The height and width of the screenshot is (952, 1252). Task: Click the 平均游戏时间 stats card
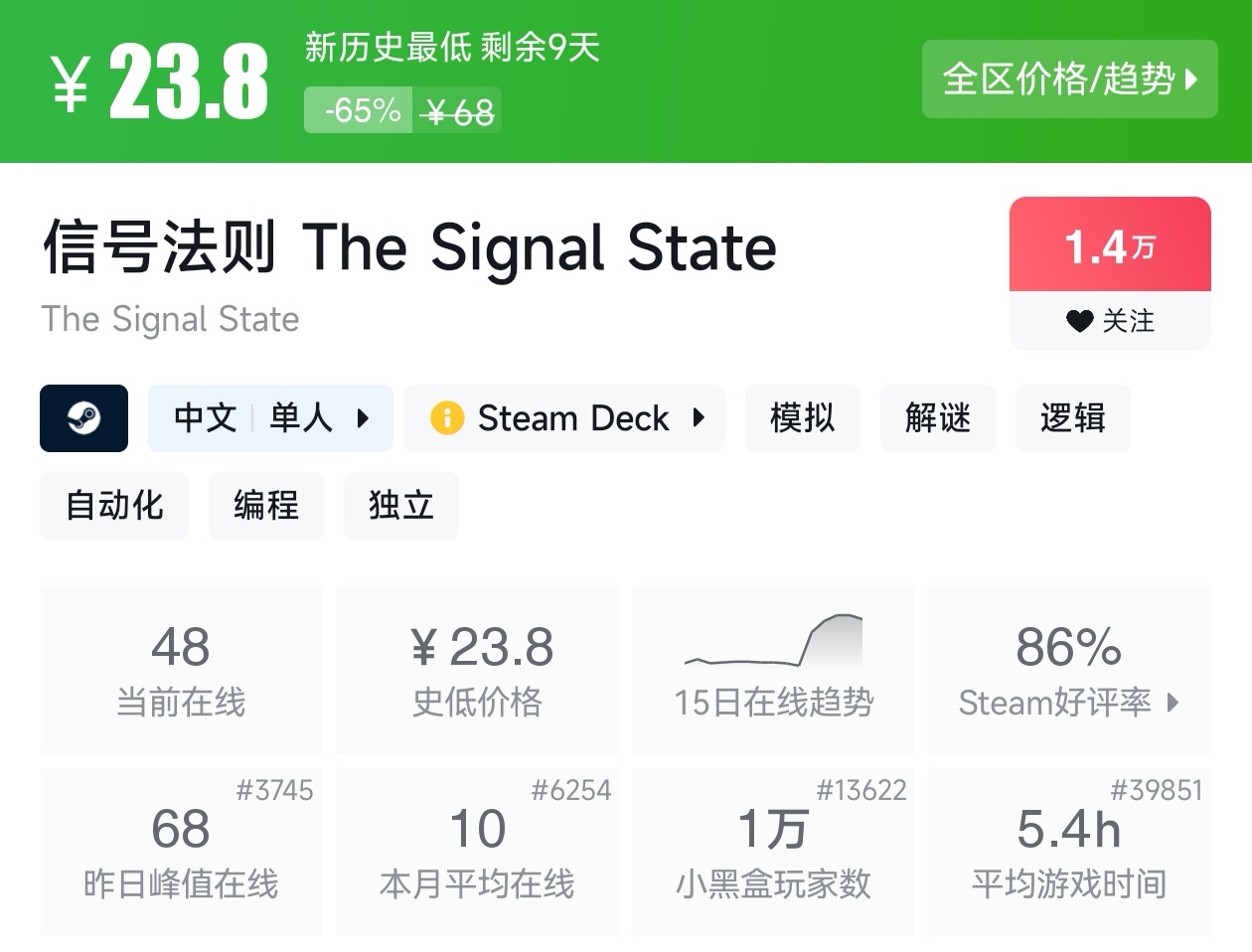[x=1069, y=852]
